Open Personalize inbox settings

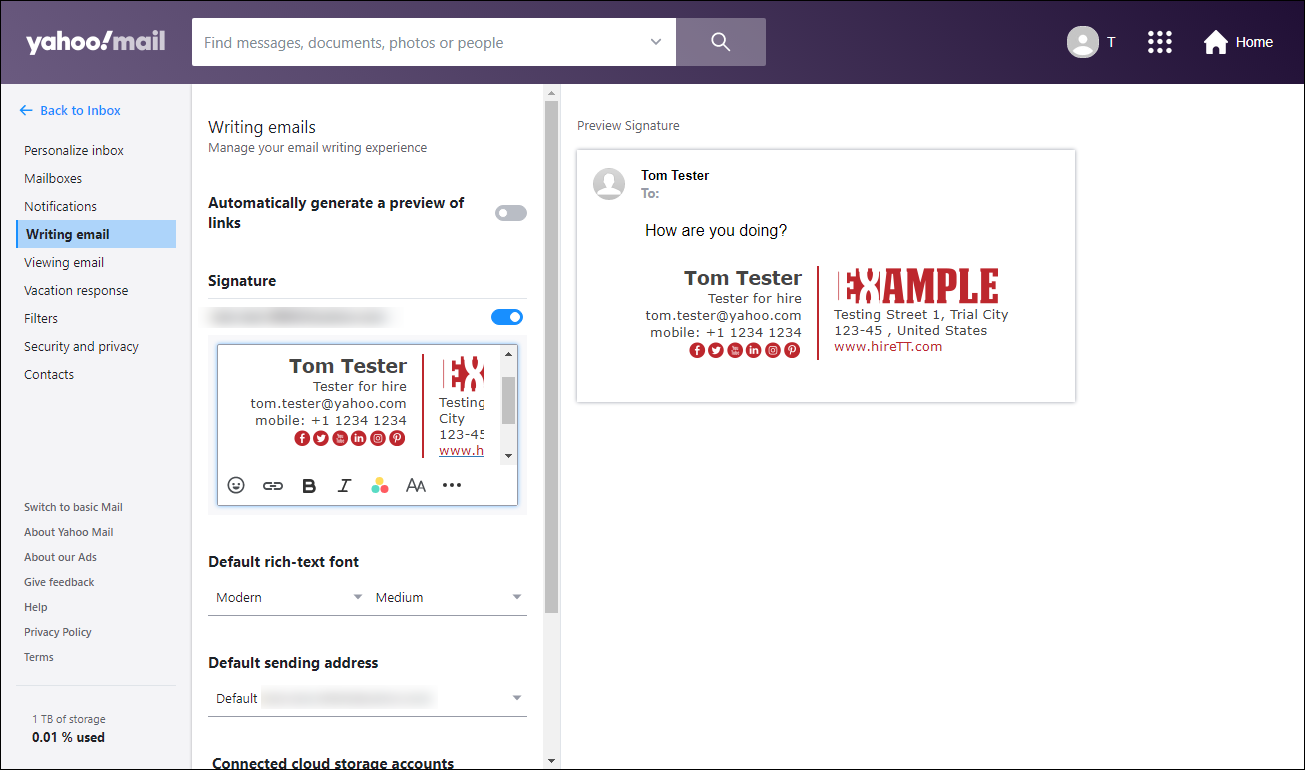[x=74, y=150]
